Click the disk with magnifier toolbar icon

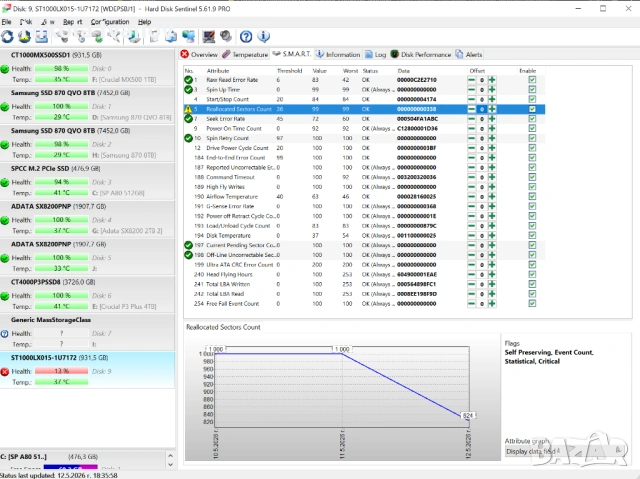click(115, 37)
